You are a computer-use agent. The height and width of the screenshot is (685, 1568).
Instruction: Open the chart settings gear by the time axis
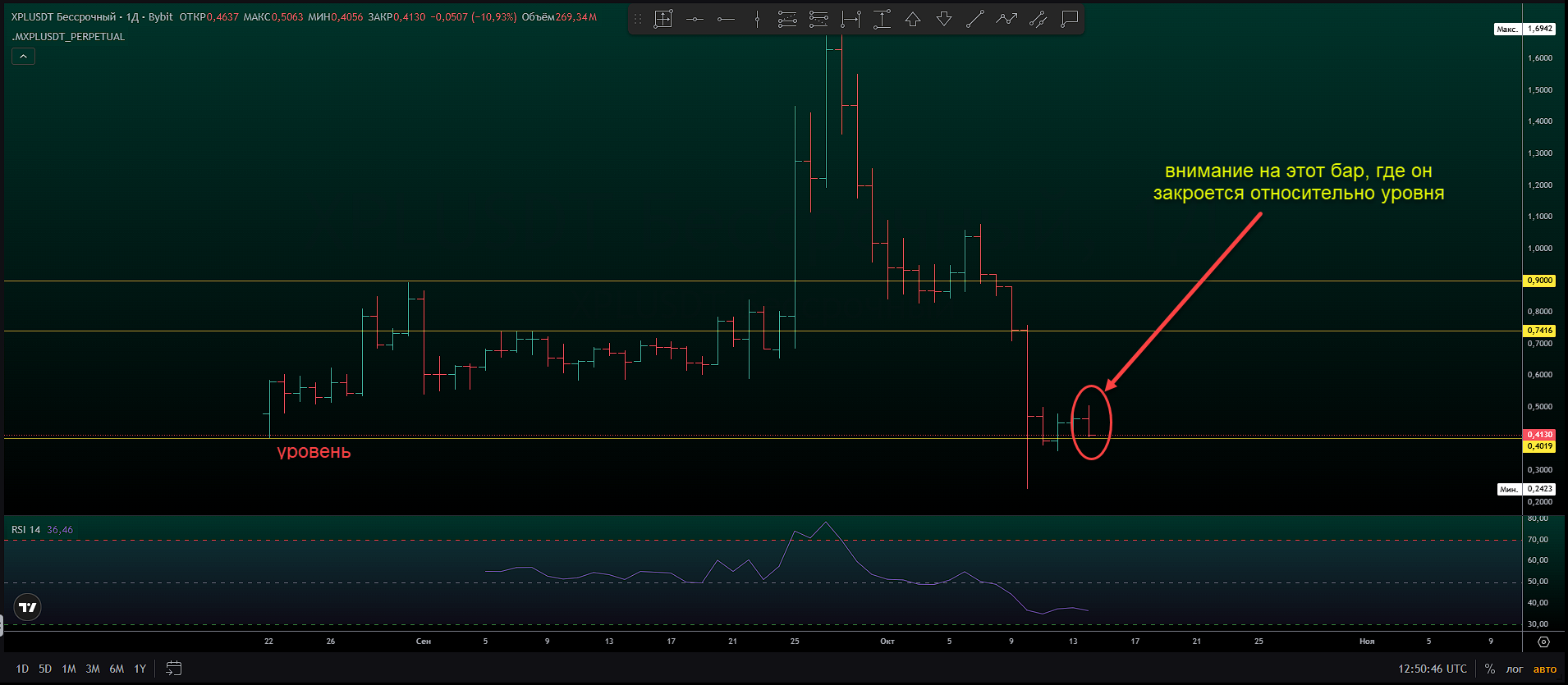[1543, 642]
